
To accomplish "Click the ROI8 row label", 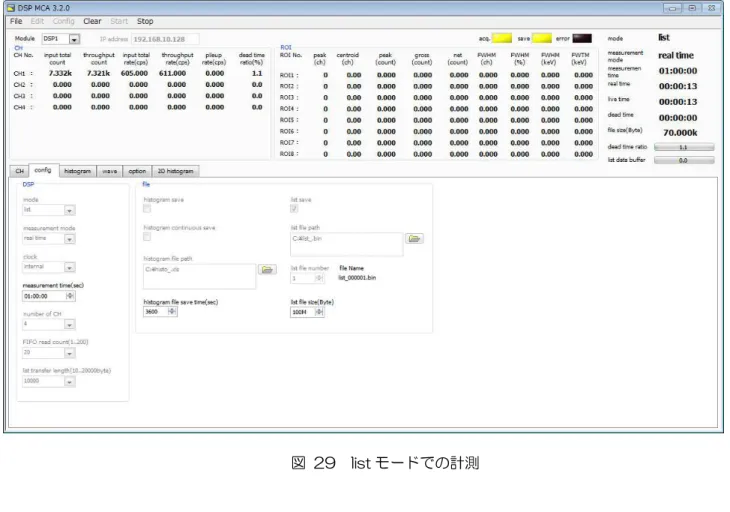I will point(289,154).
